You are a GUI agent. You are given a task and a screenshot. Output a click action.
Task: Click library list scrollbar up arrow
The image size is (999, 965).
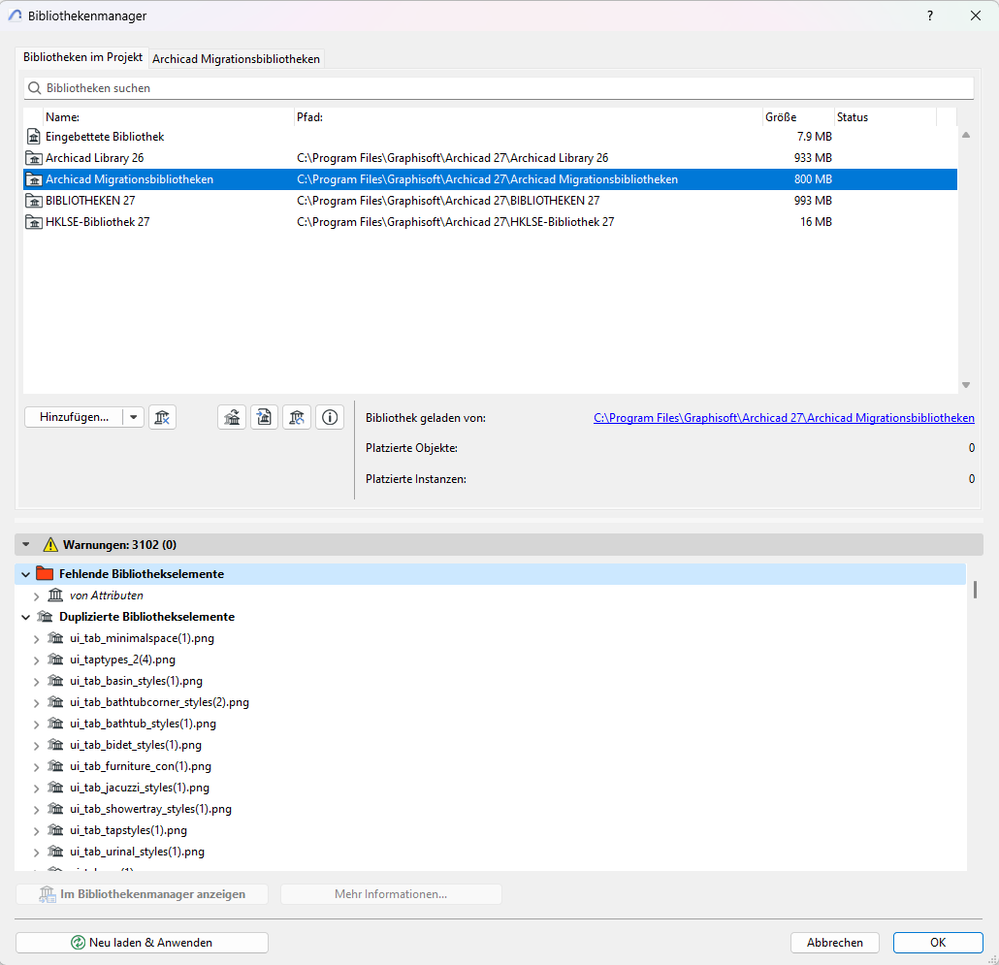966,135
